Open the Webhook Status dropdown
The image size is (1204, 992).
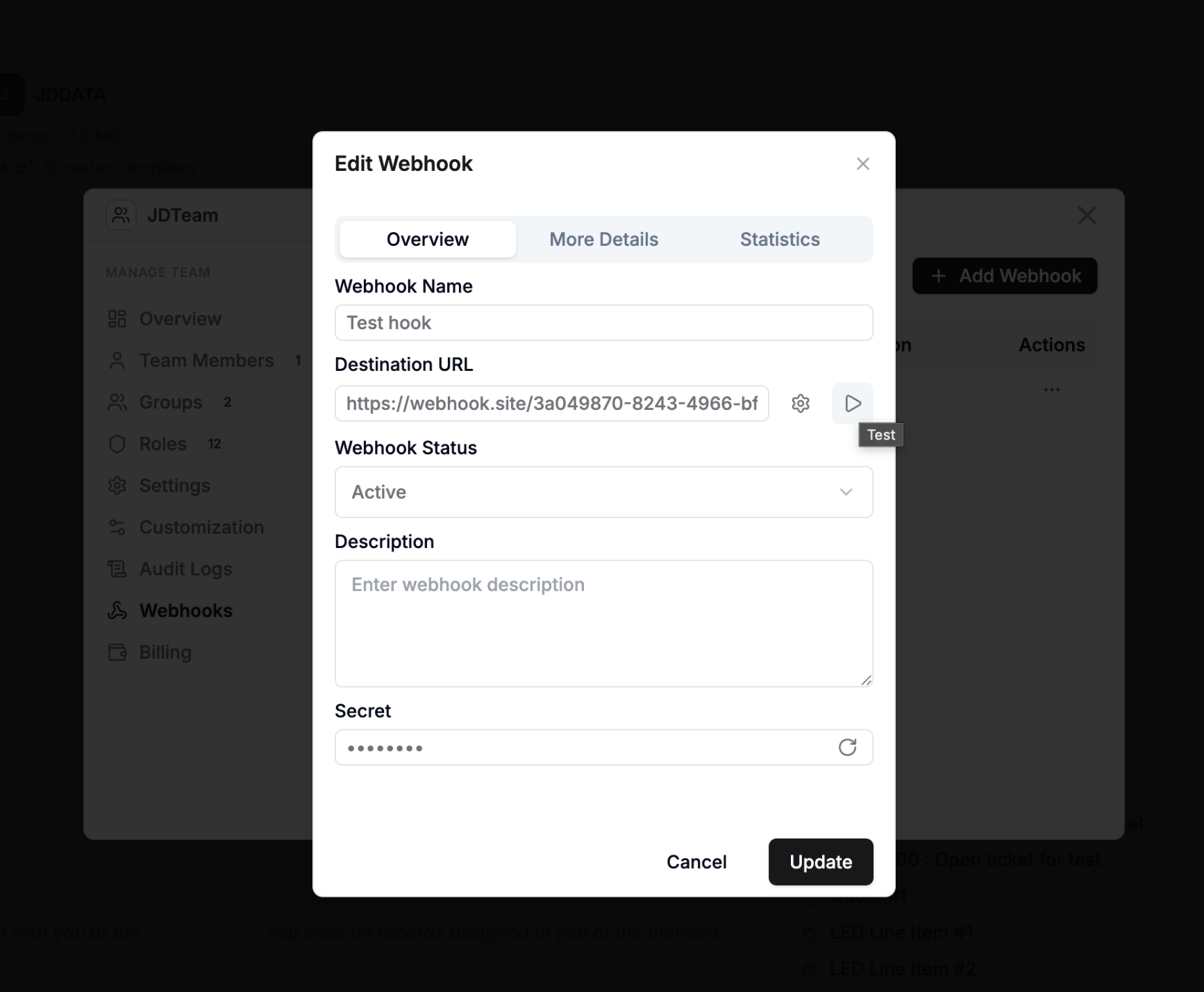[603, 492]
